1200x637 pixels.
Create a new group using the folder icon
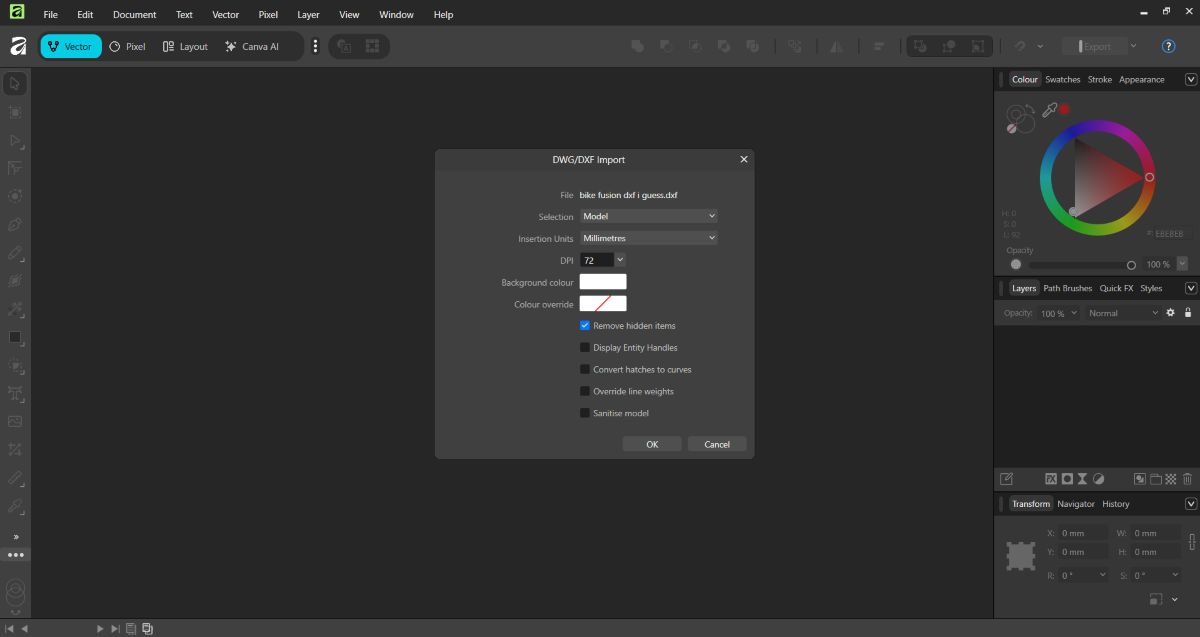click(1154, 479)
